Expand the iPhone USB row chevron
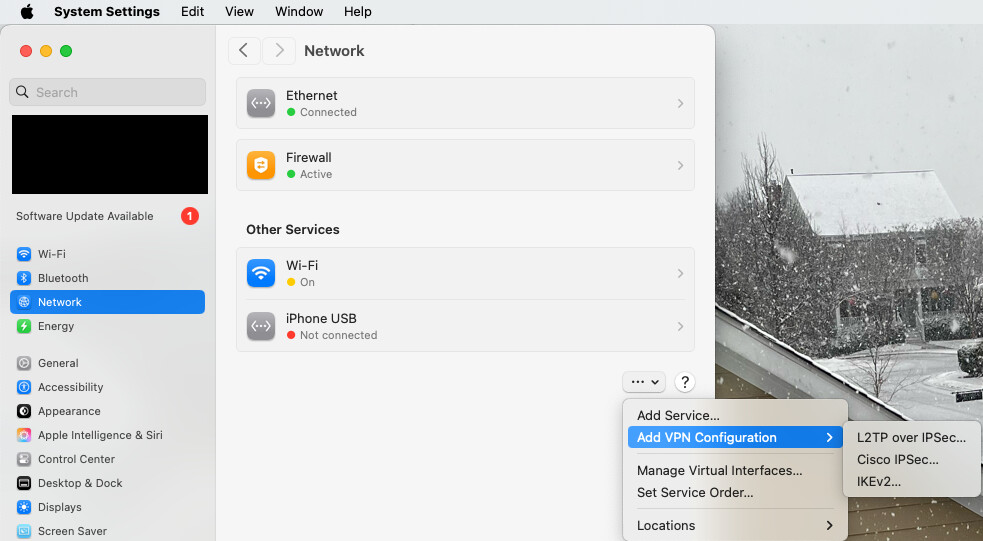Image resolution: width=983 pixels, height=541 pixels. (680, 326)
